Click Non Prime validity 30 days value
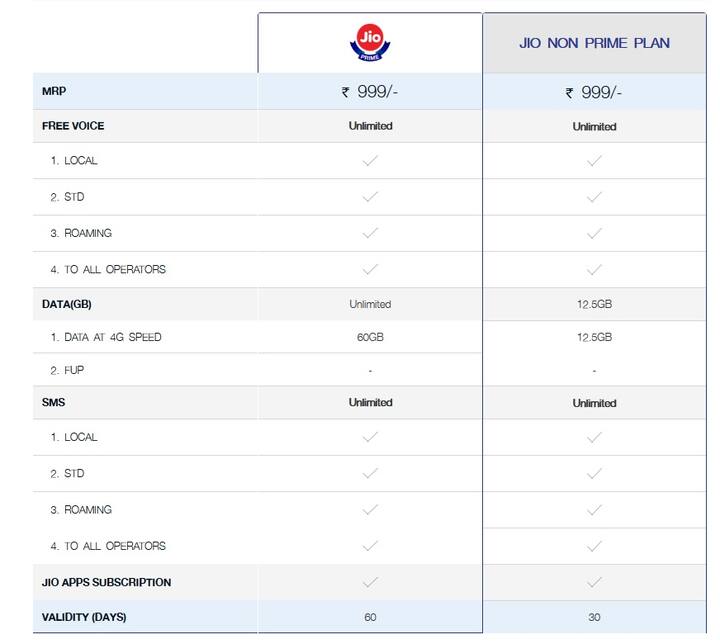The width and height of the screenshot is (720, 644). [594, 617]
